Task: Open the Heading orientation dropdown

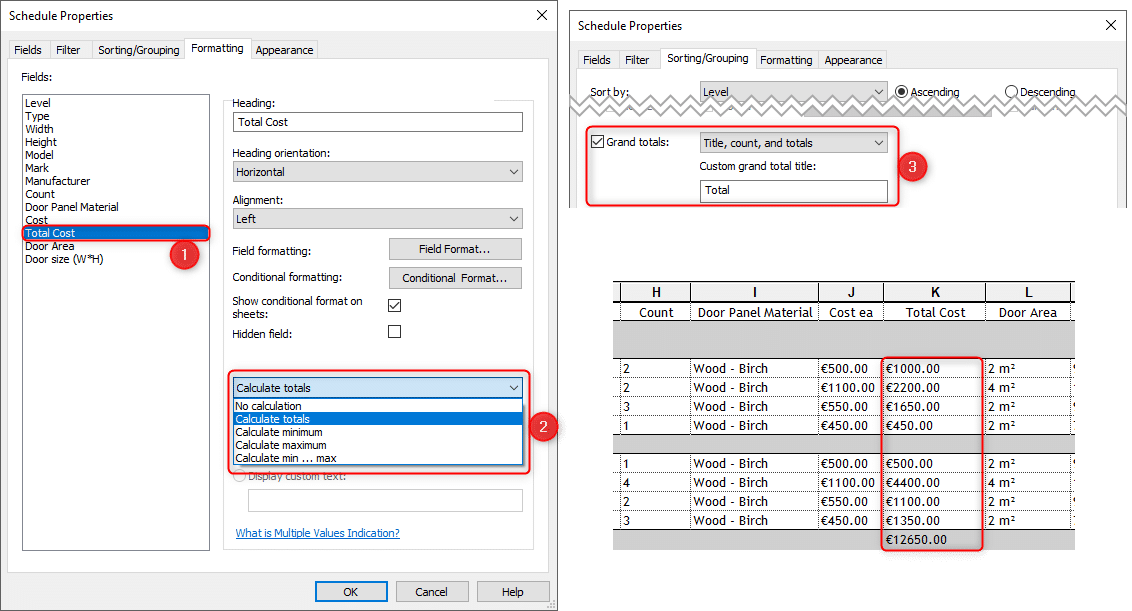Action: click(x=376, y=171)
